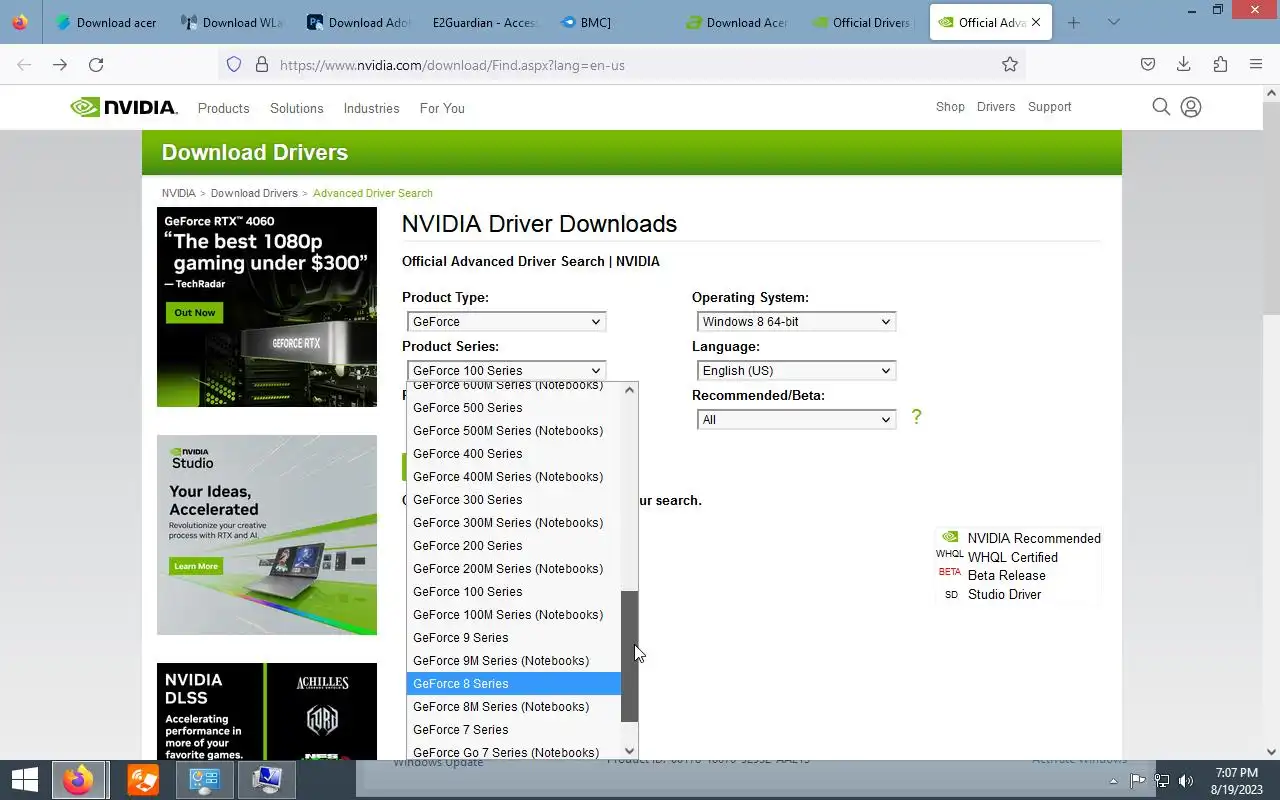
Task: Select GeForce 500 Series option
Action: (514, 408)
